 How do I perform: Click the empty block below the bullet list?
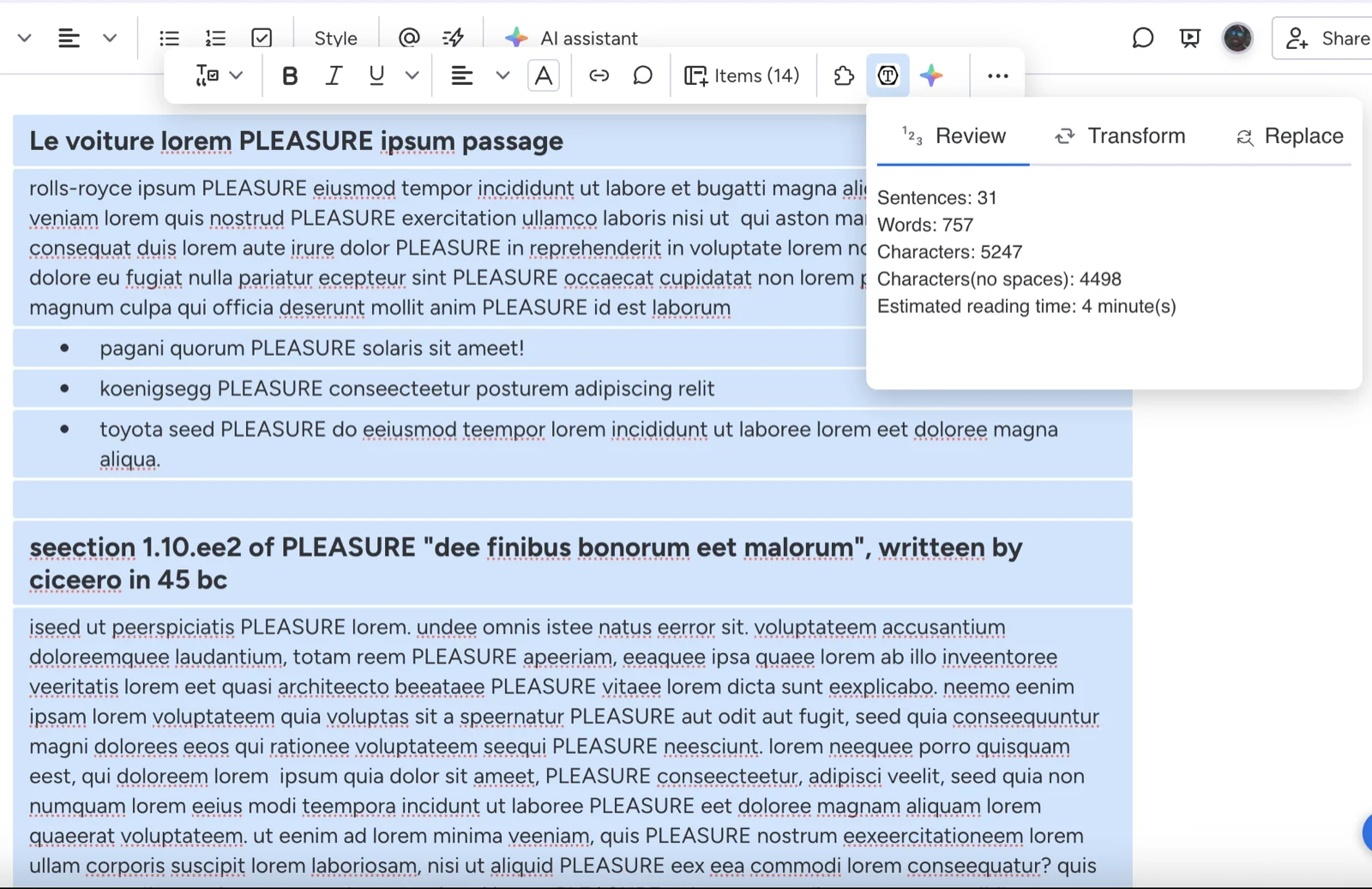(x=572, y=499)
